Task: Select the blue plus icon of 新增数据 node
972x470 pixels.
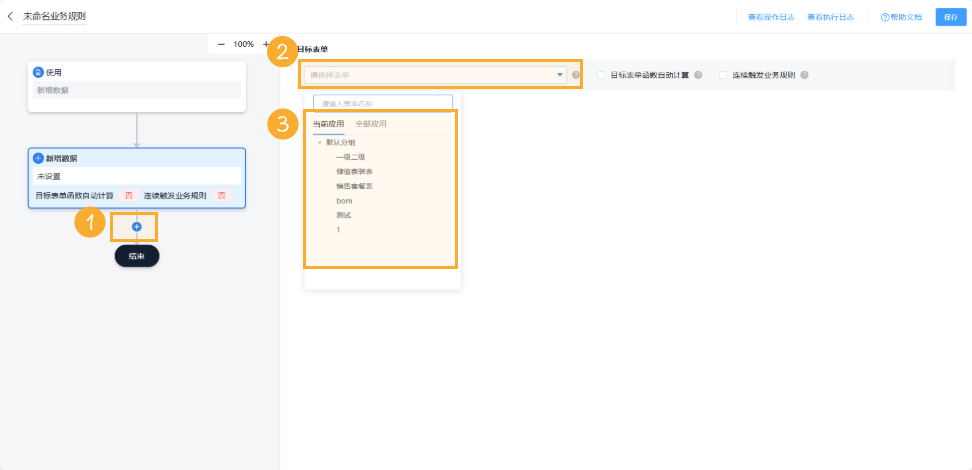Action: coord(38,158)
